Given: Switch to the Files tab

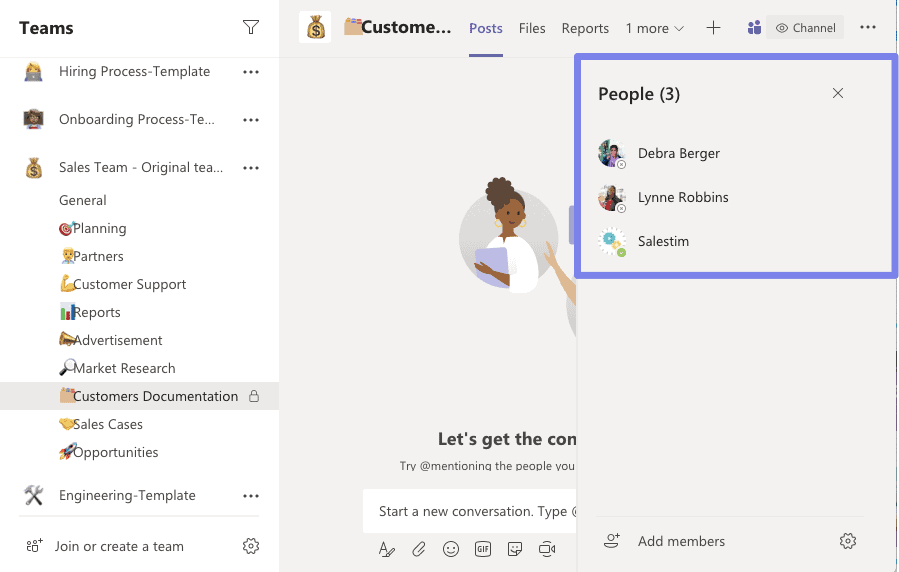Looking at the screenshot, I should pos(531,28).
